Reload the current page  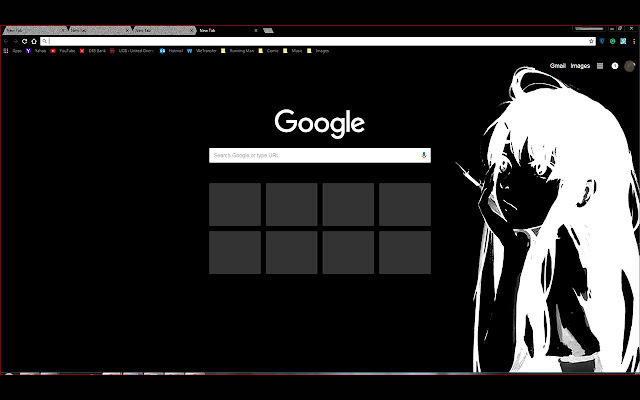(24, 41)
